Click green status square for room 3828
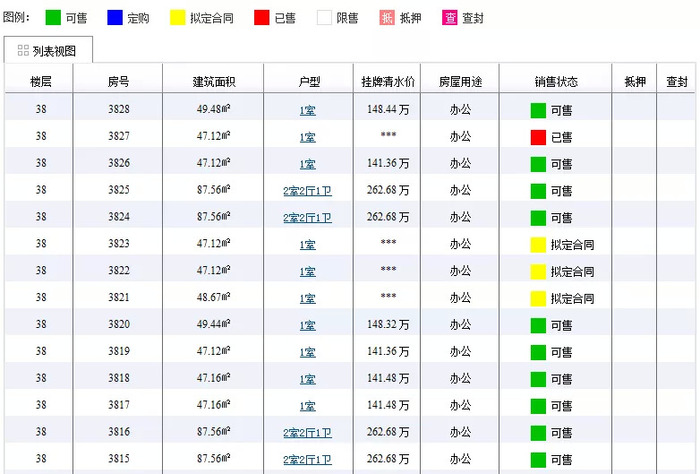The image size is (700, 474). 538,110
